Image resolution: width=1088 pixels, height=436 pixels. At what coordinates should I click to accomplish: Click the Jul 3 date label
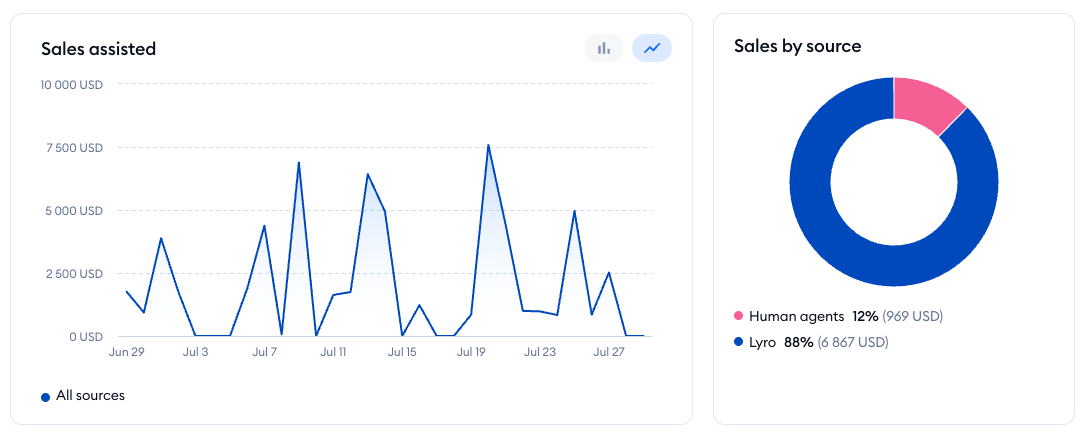point(196,353)
